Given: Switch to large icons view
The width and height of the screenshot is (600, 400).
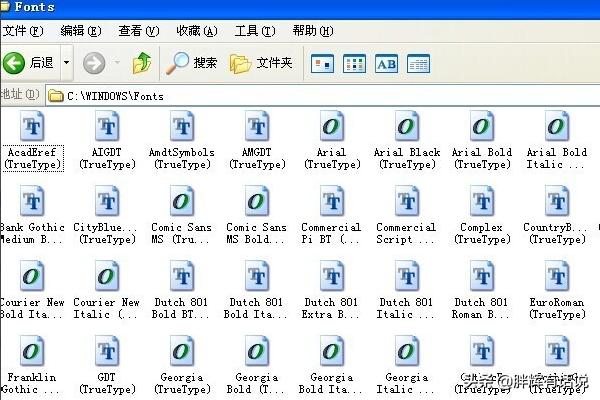Looking at the screenshot, I should point(322,64).
